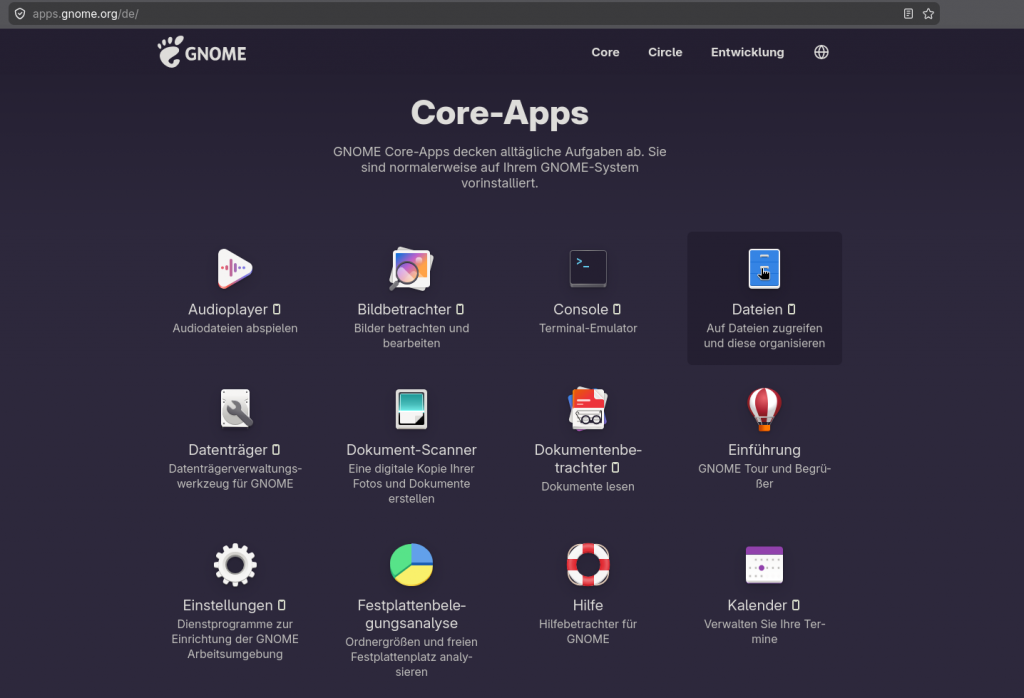
Task: Follow the Console title link
Action: point(581,309)
